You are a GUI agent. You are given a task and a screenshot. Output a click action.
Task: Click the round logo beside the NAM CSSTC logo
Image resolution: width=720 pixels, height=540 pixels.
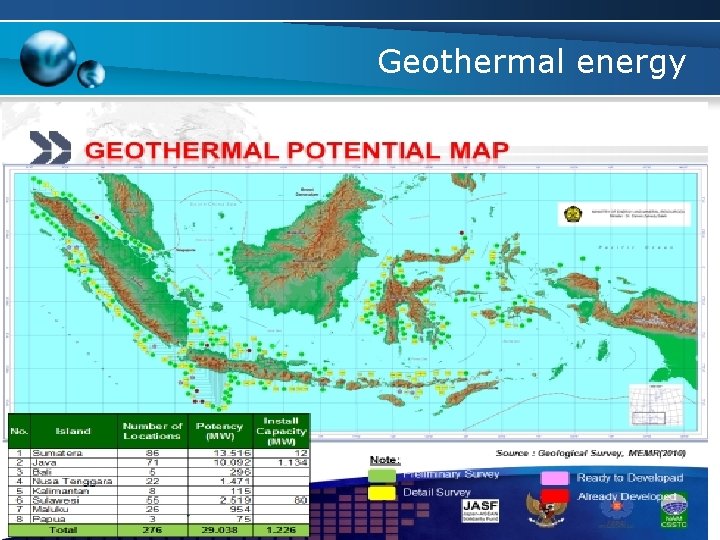coord(615,512)
